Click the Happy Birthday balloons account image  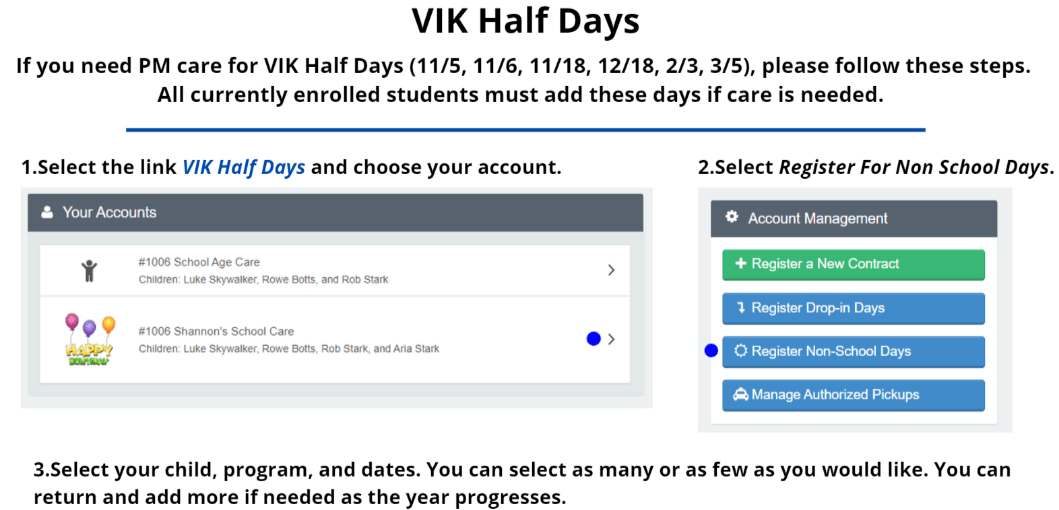[x=90, y=340]
